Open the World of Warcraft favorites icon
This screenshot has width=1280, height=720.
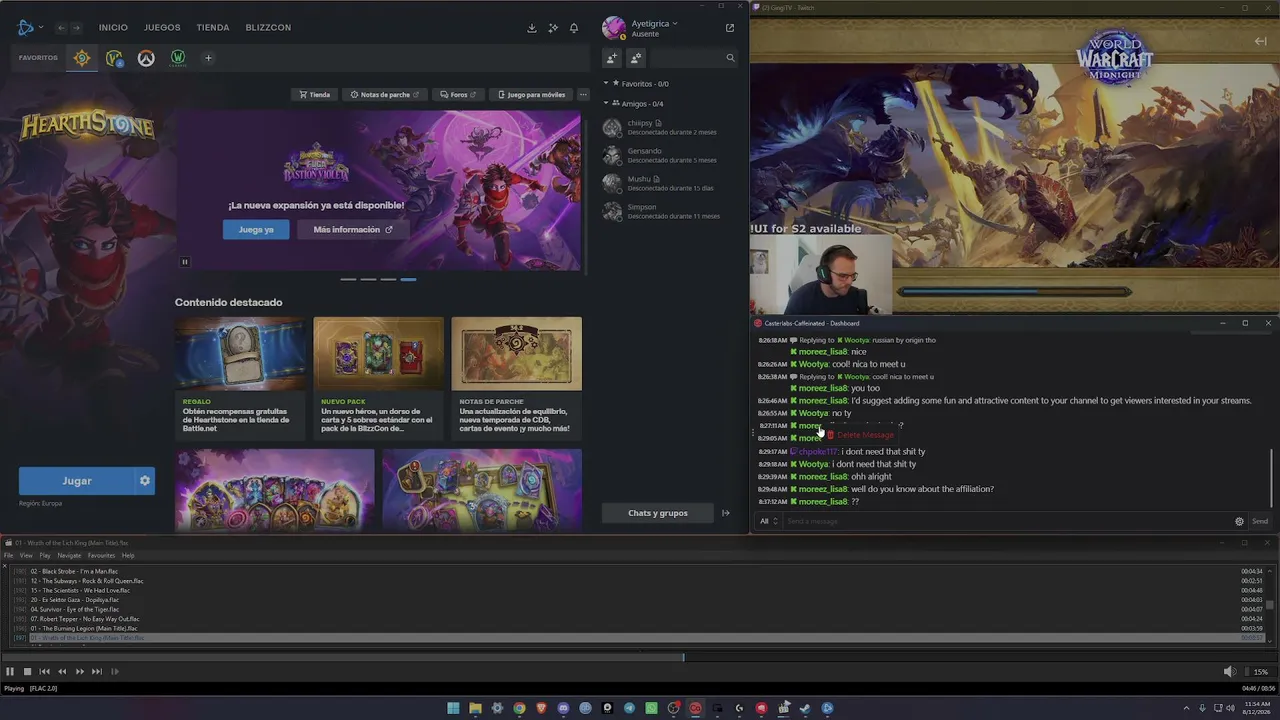[x=114, y=58]
